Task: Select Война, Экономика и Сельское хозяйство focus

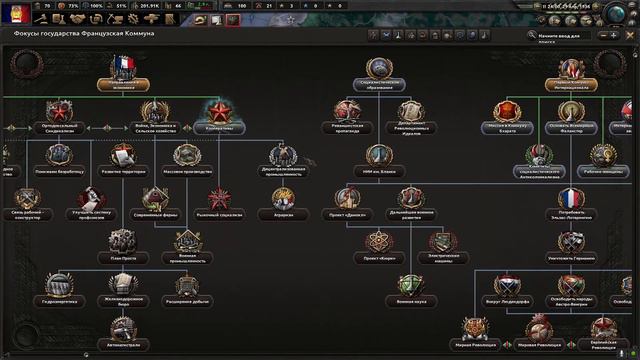Action: tap(155, 118)
